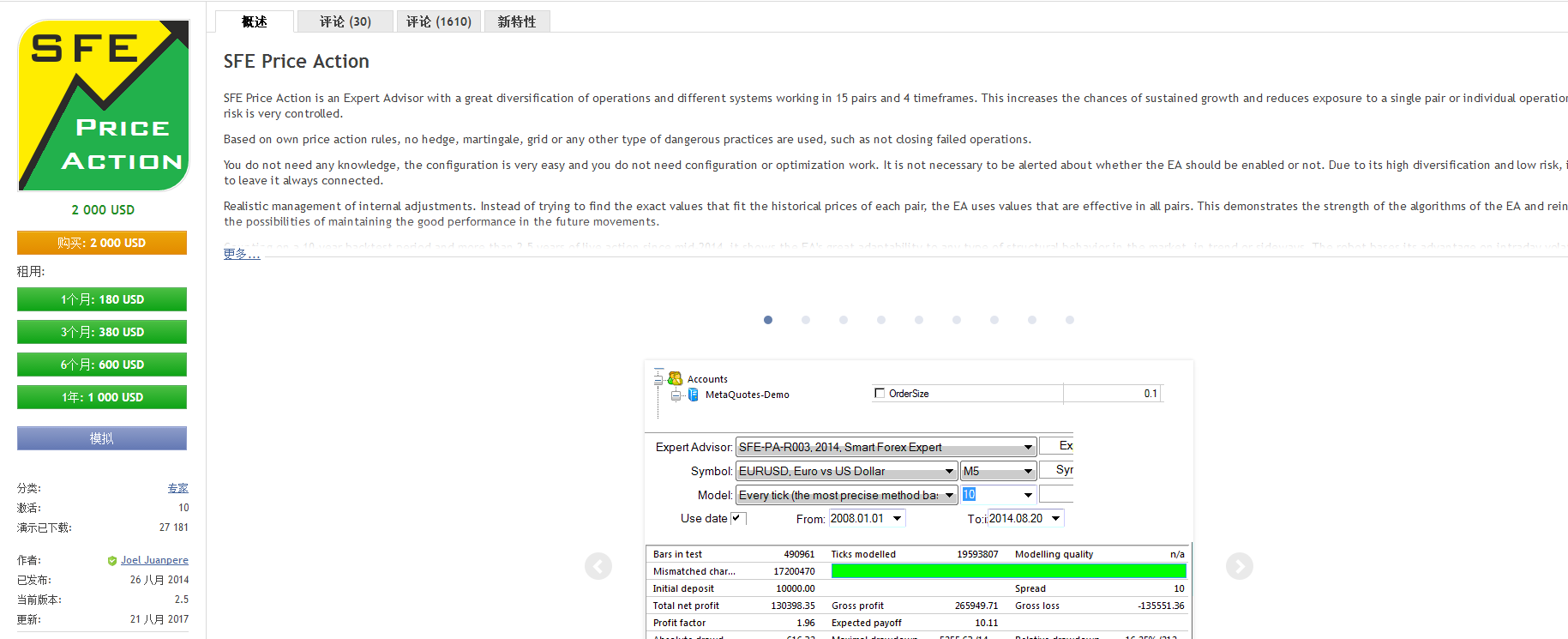Click the SFE Price Action heading
This screenshot has width=1568, height=639.
pos(297,62)
